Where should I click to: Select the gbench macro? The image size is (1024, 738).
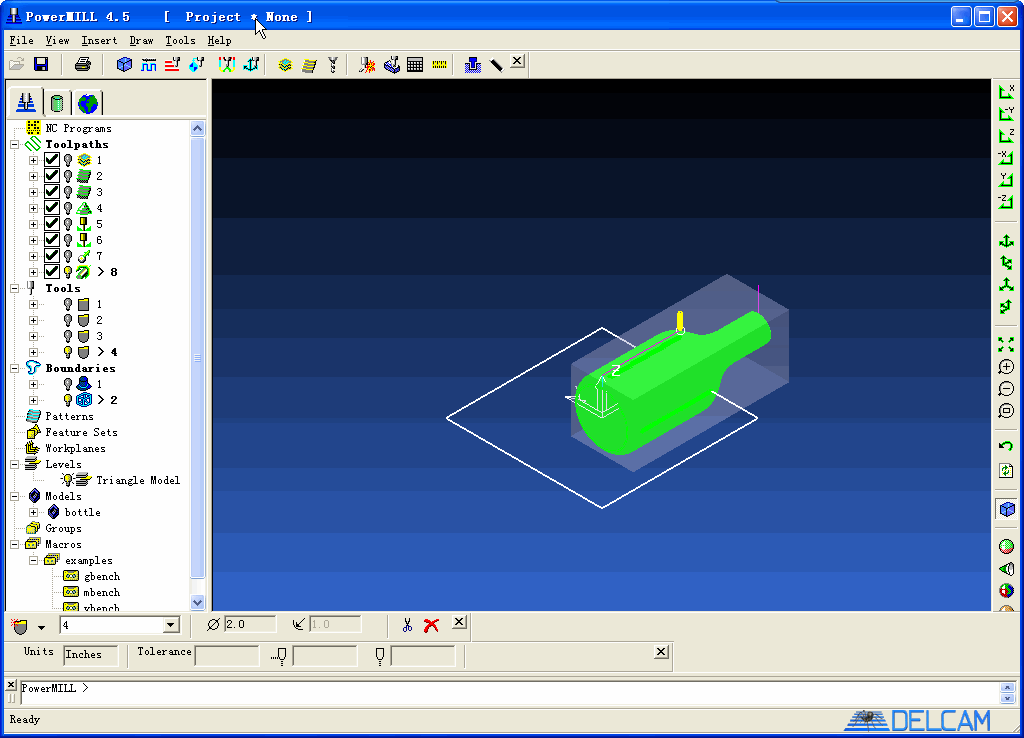click(102, 576)
